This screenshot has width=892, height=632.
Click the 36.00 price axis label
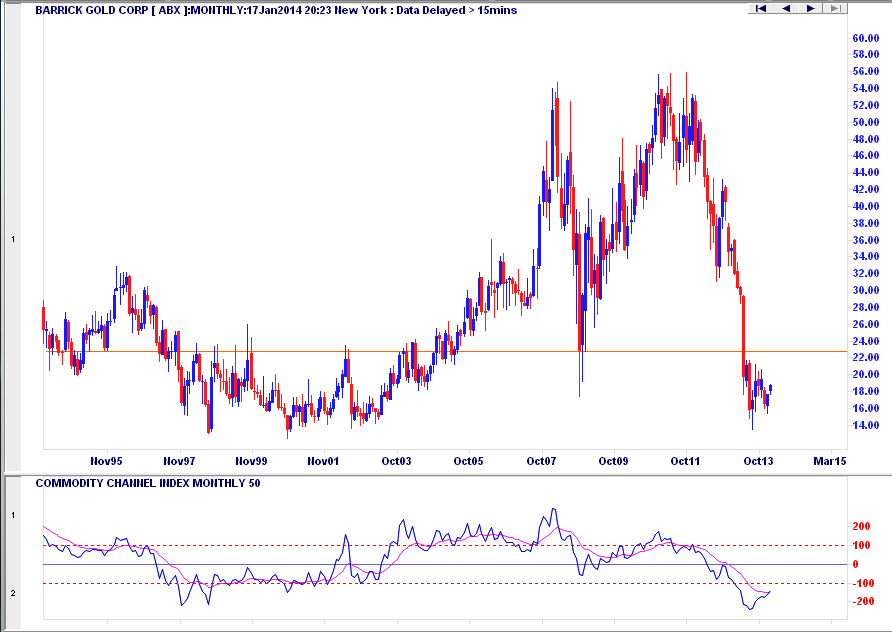[866, 240]
